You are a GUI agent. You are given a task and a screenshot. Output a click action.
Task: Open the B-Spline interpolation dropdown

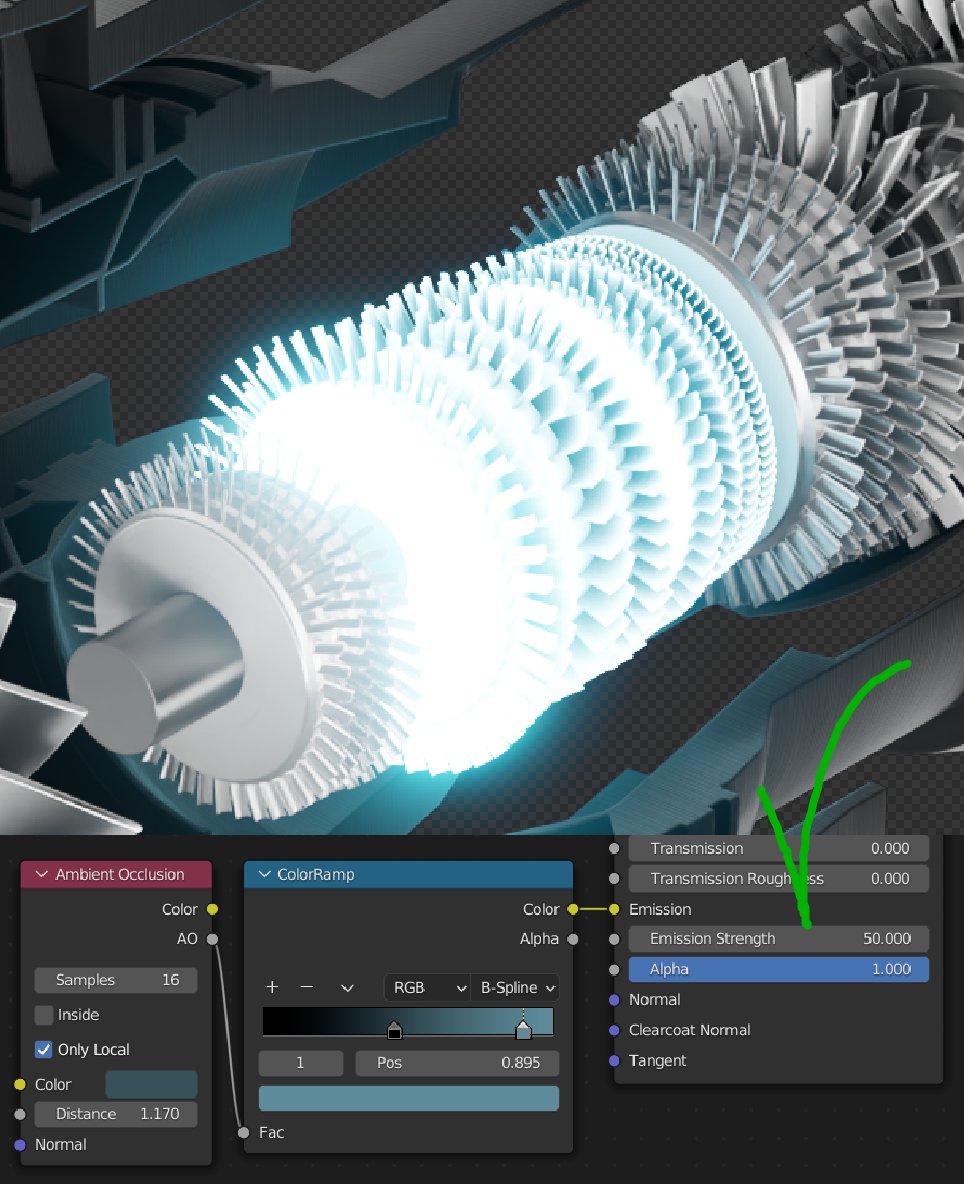514,987
